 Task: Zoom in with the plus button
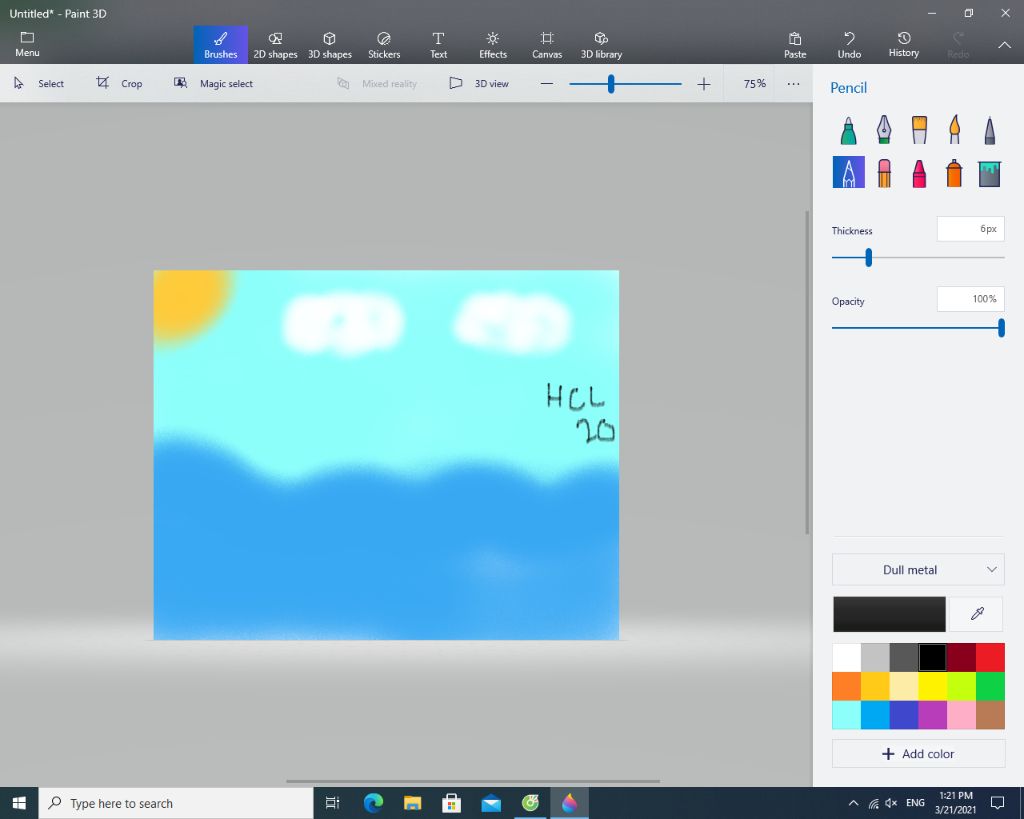tap(703, 84)
